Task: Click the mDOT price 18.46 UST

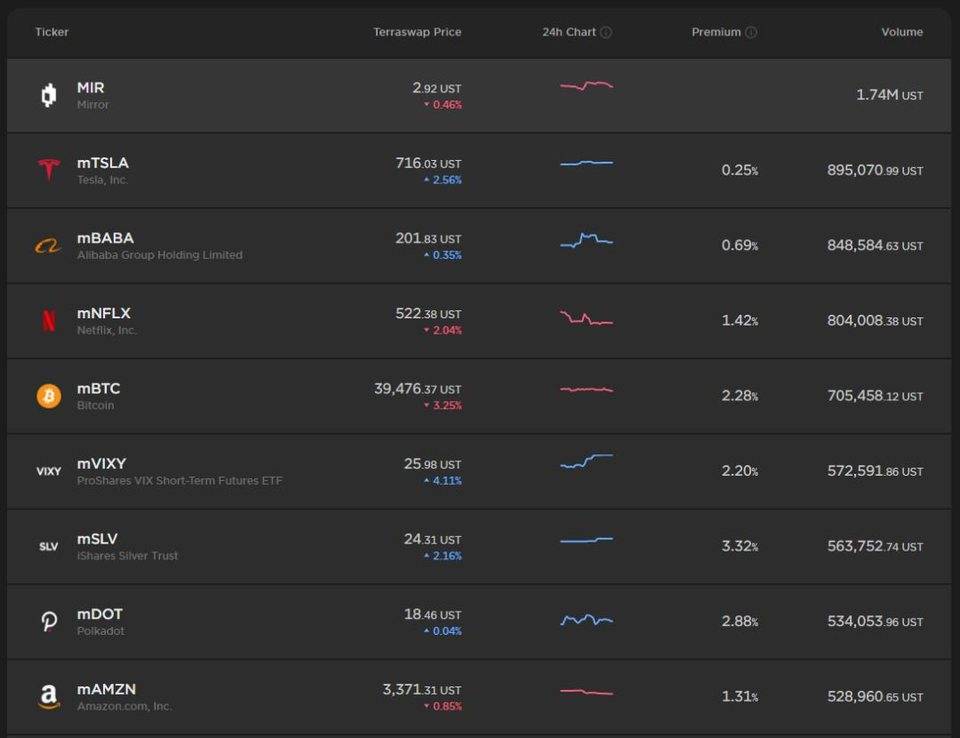Action: coord(433,614)
